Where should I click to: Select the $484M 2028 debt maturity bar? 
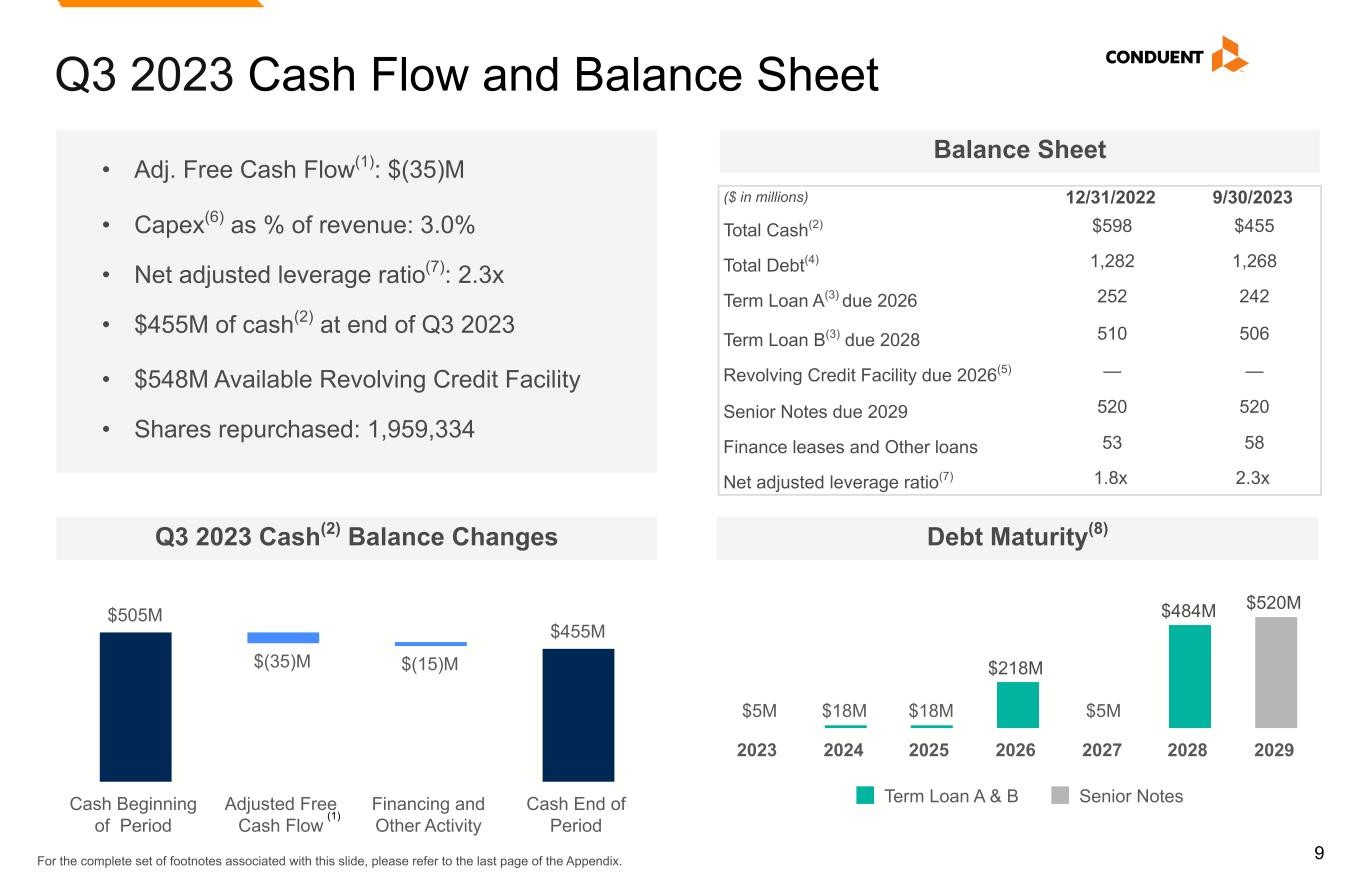[1189, 676]
